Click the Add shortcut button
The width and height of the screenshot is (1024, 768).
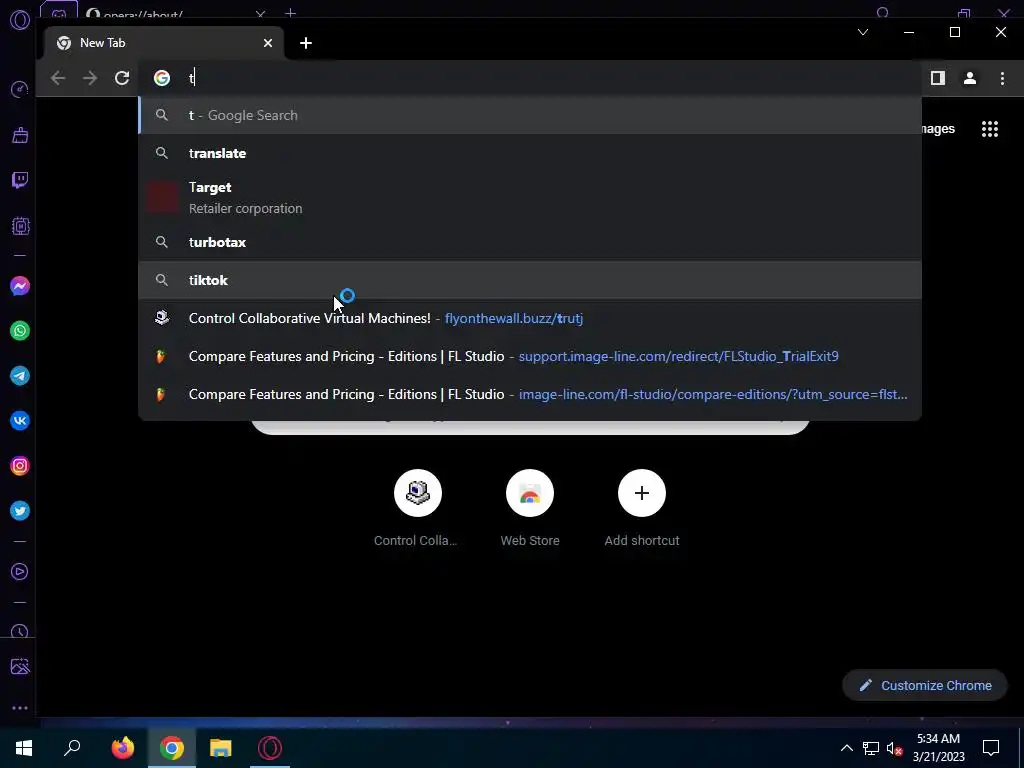(x=642, y=508)
